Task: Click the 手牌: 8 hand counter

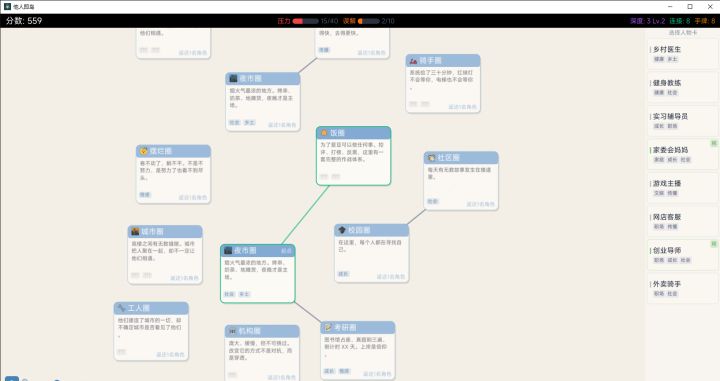Action: [705, 21]
